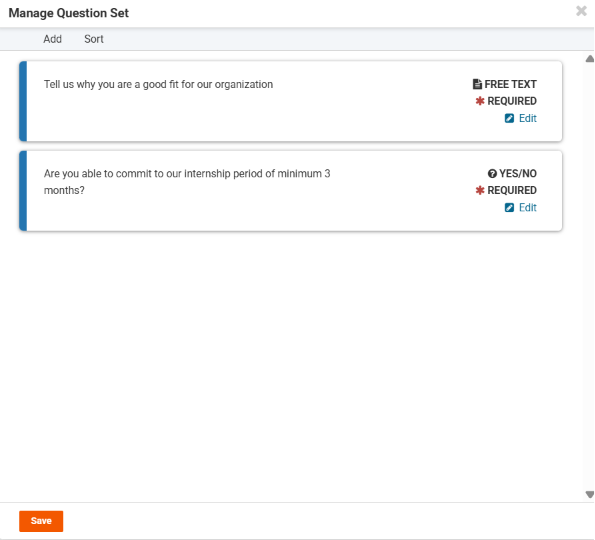Click the FREE TEXT type label
The height and width of the screenshot is (540, 595).
coord(510,84)
